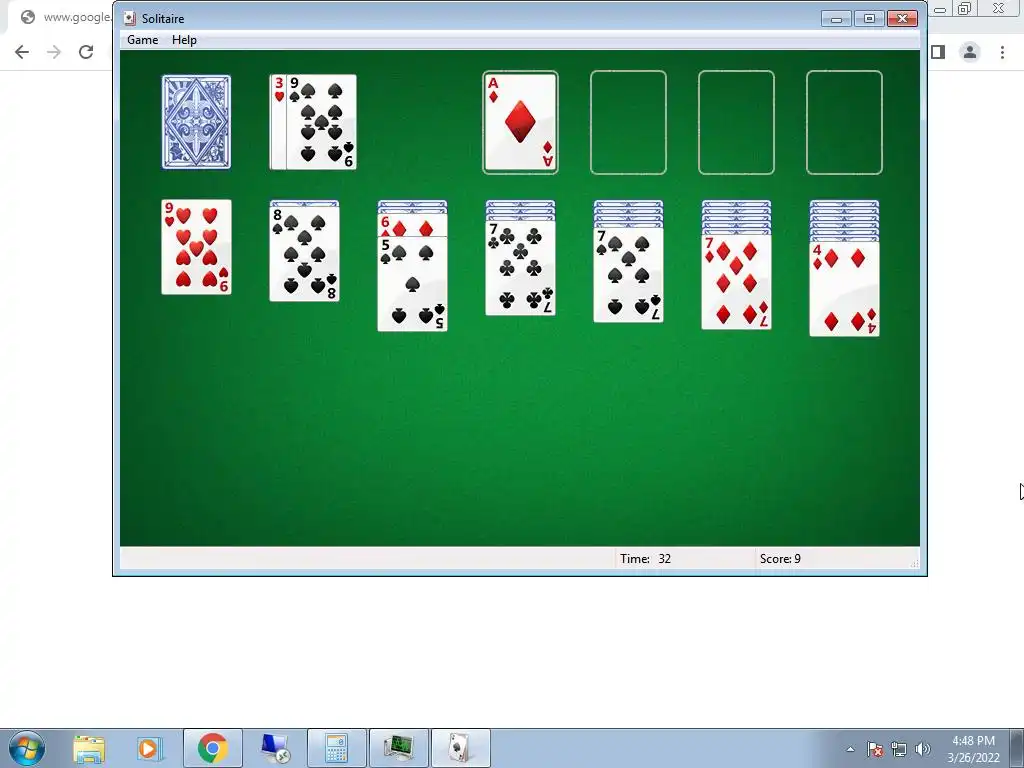
Task: Select the 6 of diamonds tableau card
Action: tap(412, 225)
